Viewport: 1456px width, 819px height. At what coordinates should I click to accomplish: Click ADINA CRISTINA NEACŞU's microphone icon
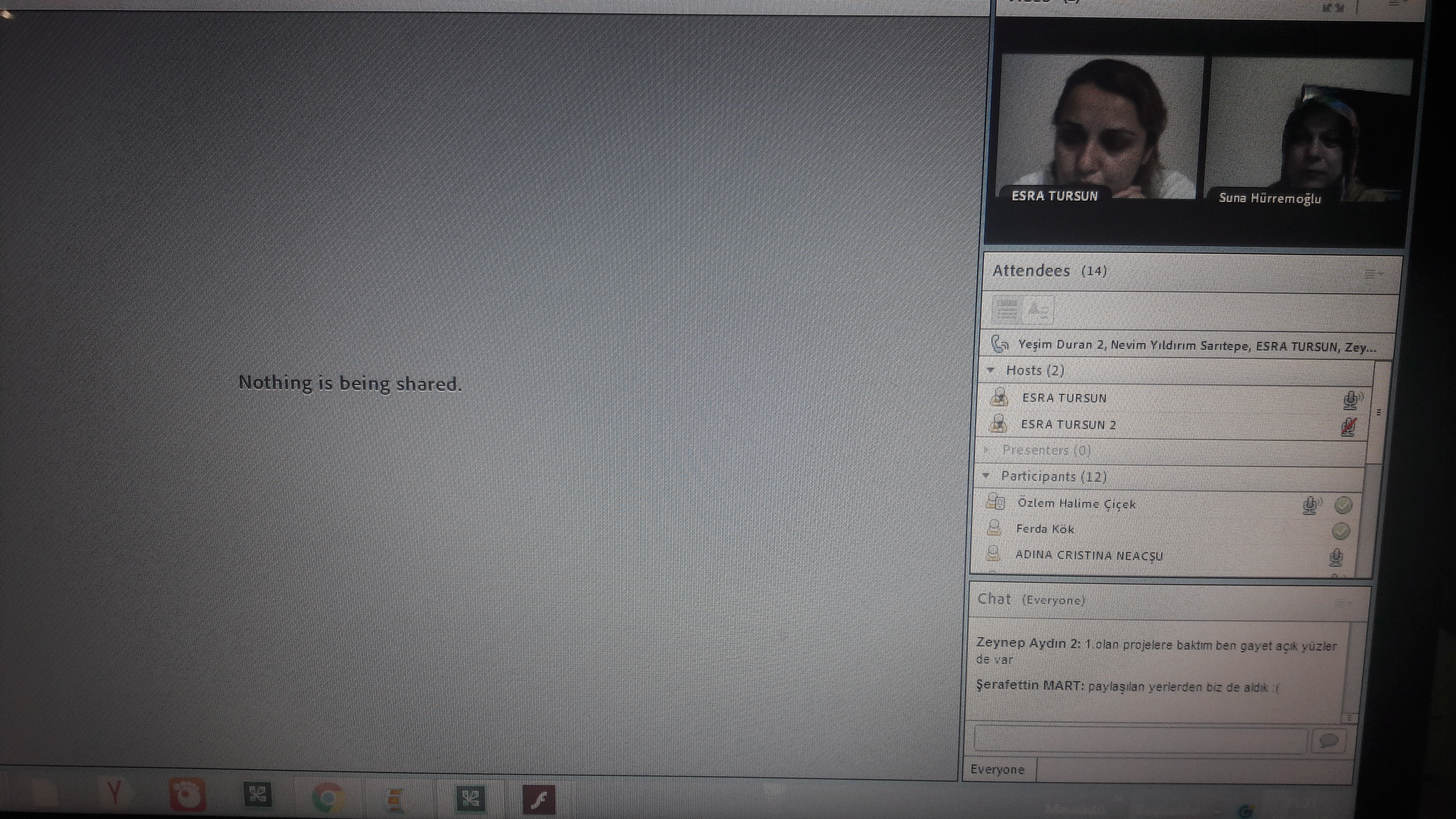1336,557
